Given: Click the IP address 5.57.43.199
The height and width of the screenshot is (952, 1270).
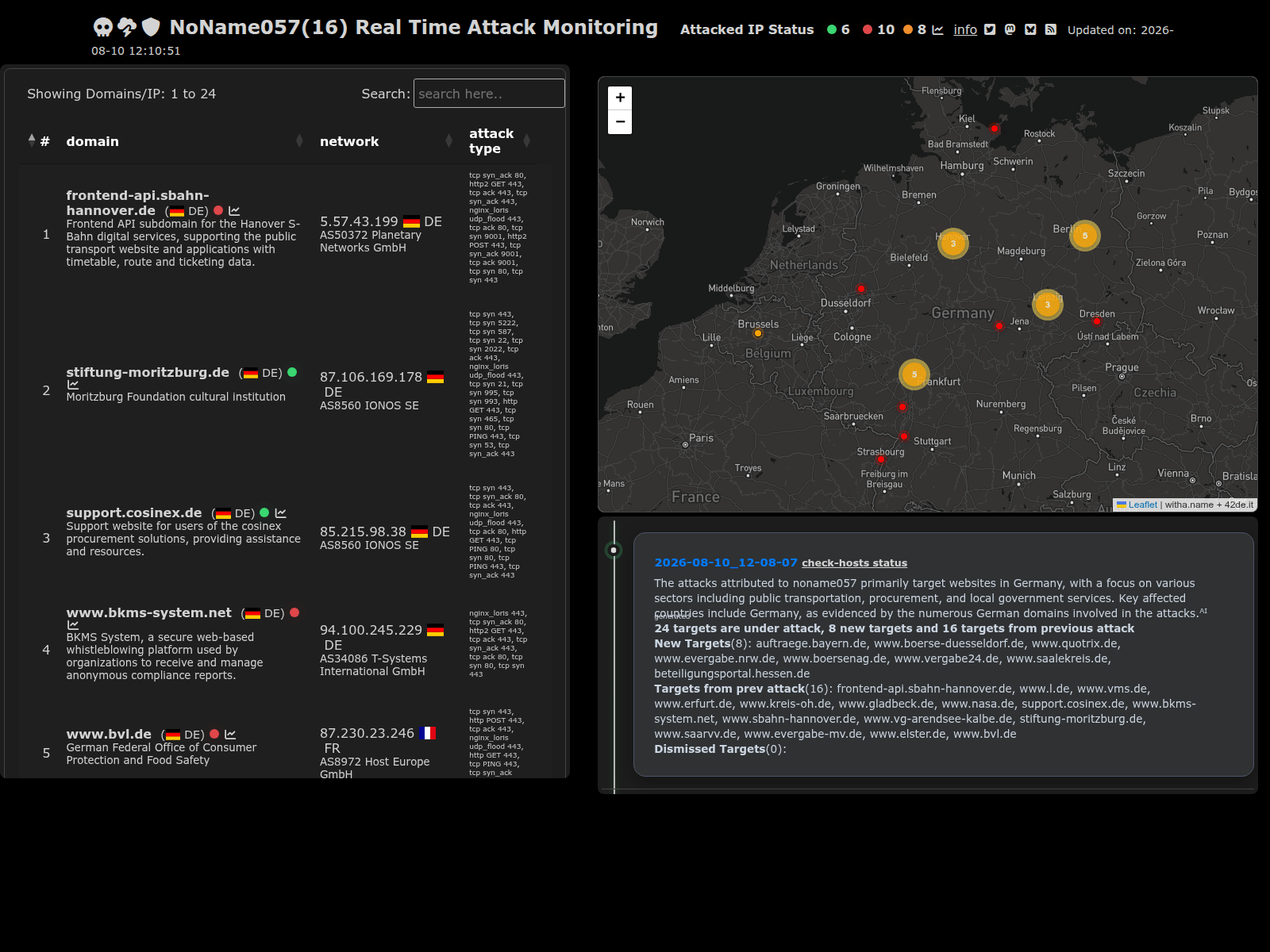Looking at the screenshot, I should point(359,222).
